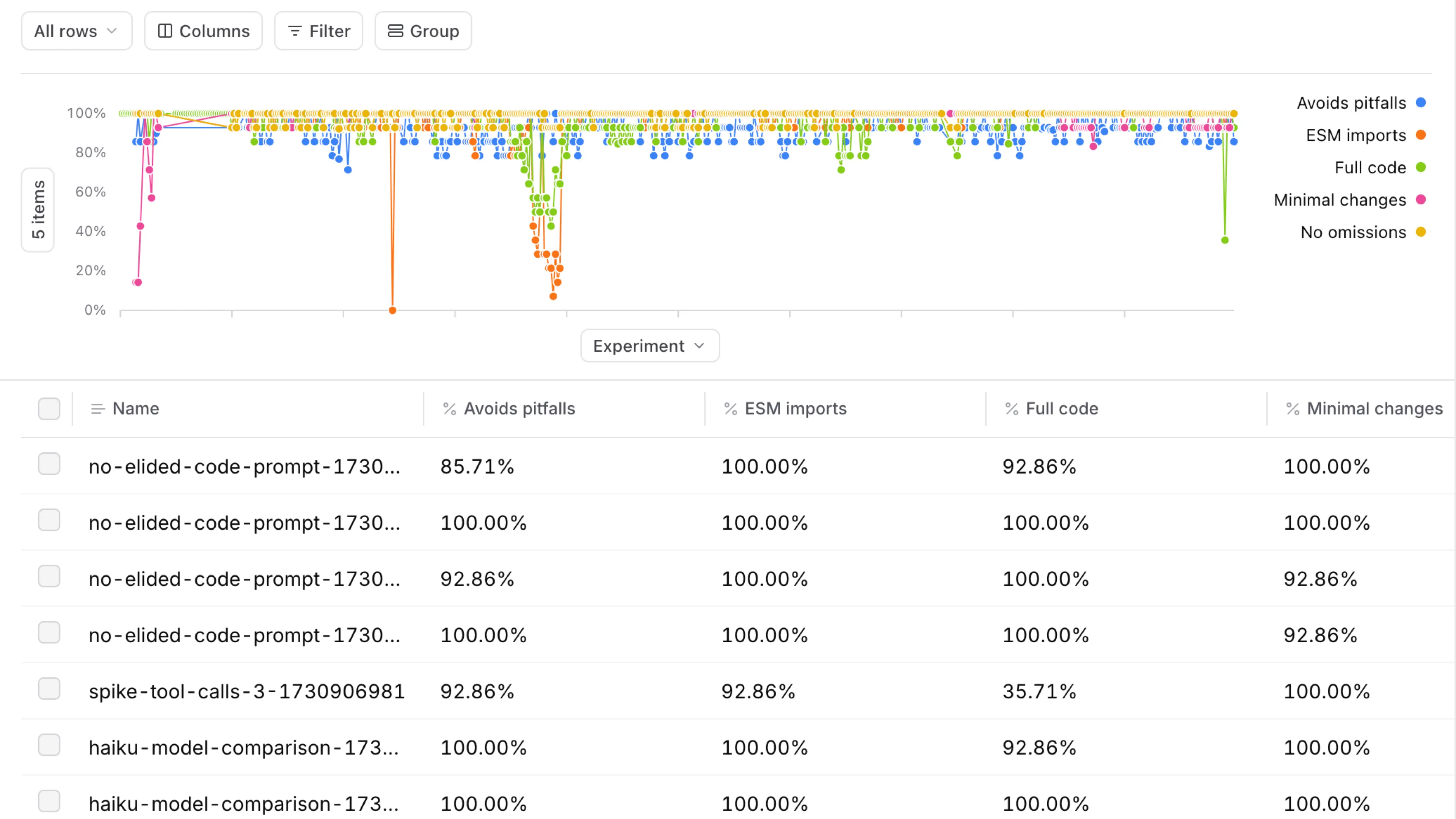Click the Group rows icon

coord(395,31)
